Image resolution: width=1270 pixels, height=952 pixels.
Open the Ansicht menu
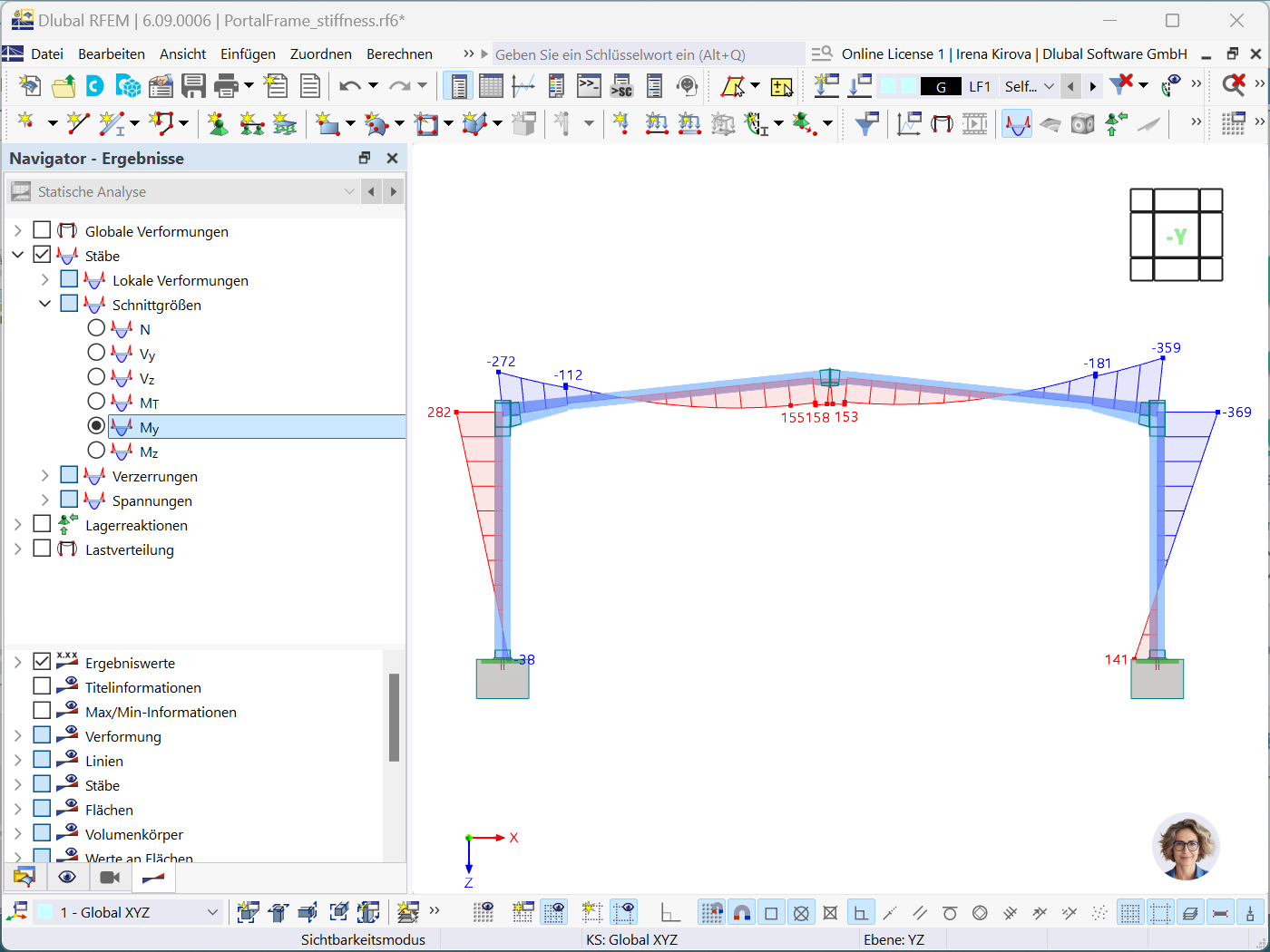click(x=182, y=53)
